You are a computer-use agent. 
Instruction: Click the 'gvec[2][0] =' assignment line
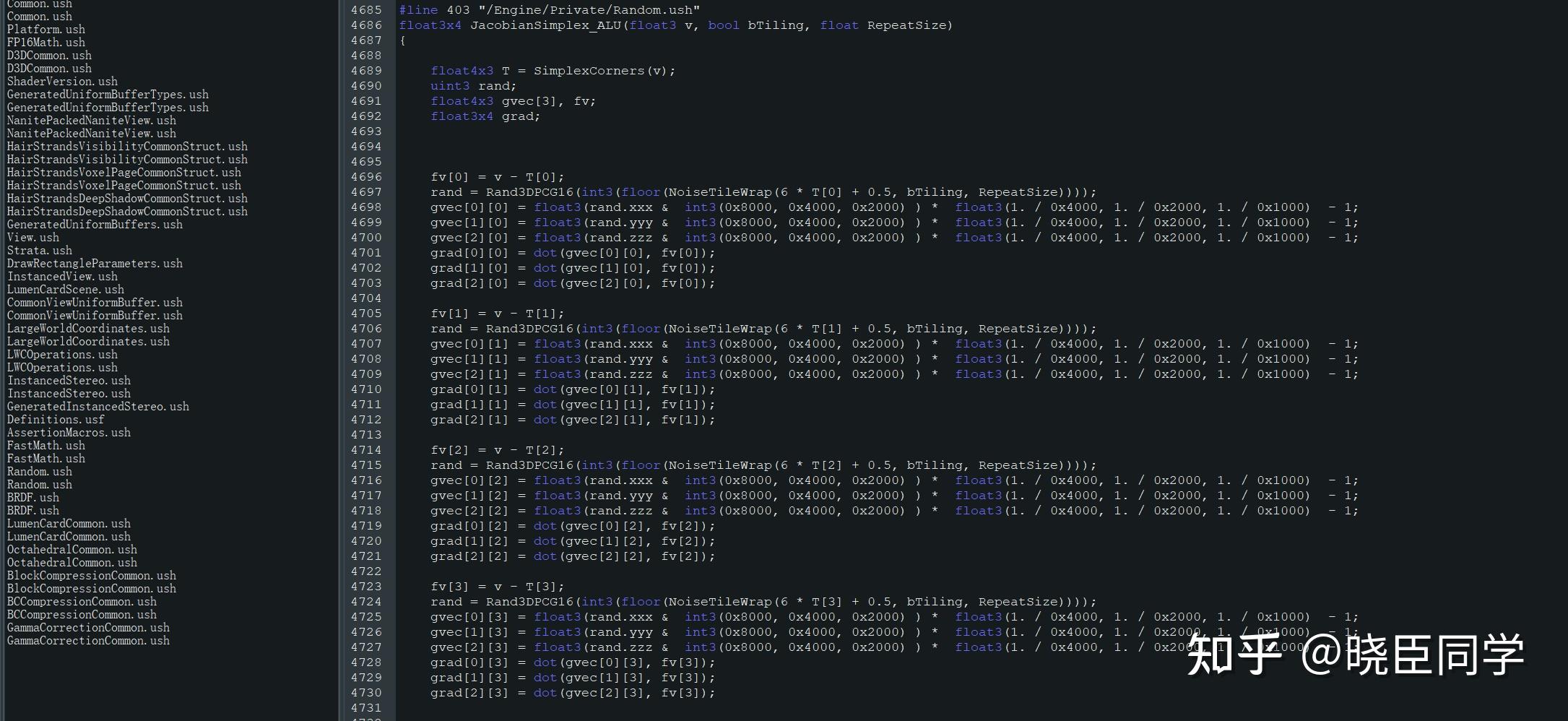click(895, 238)
